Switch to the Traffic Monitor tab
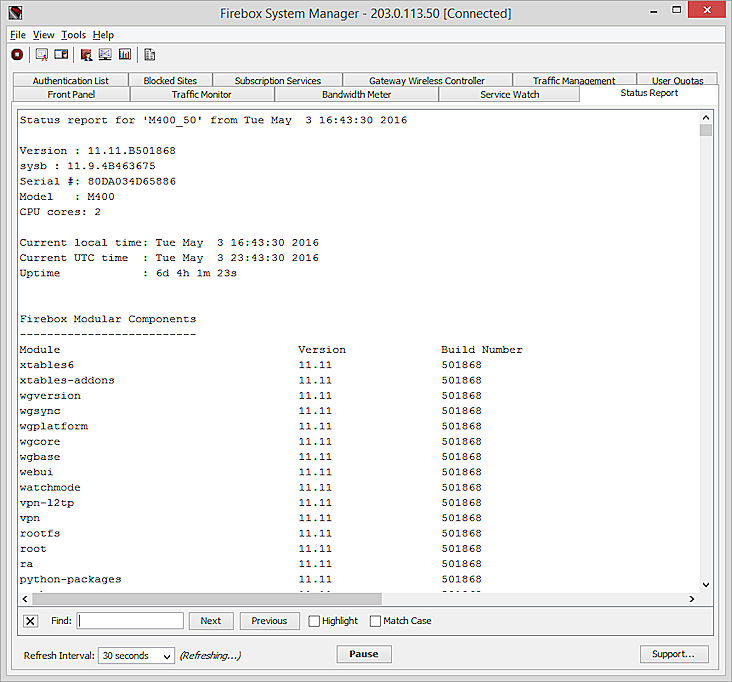 pos(201,94)
